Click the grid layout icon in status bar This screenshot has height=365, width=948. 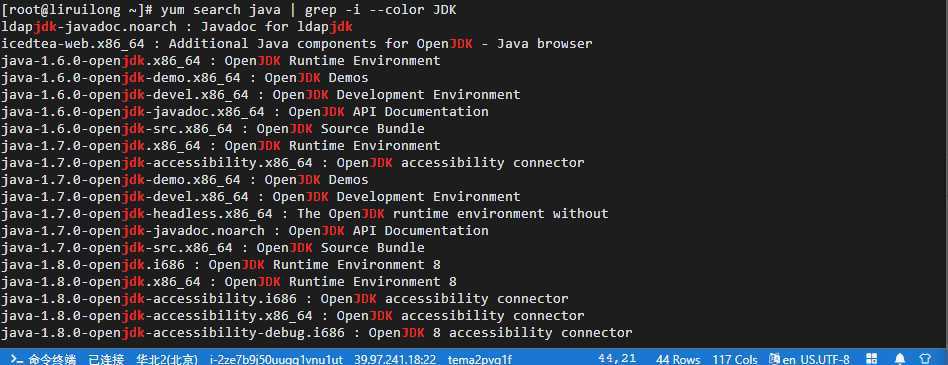pos(872,360)
